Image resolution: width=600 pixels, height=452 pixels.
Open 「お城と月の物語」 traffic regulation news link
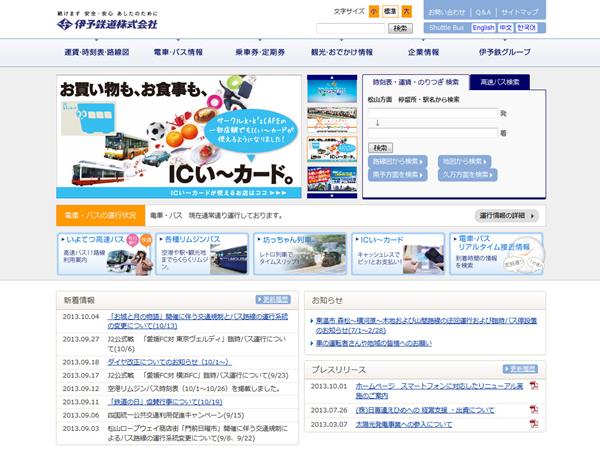(197, 321)
